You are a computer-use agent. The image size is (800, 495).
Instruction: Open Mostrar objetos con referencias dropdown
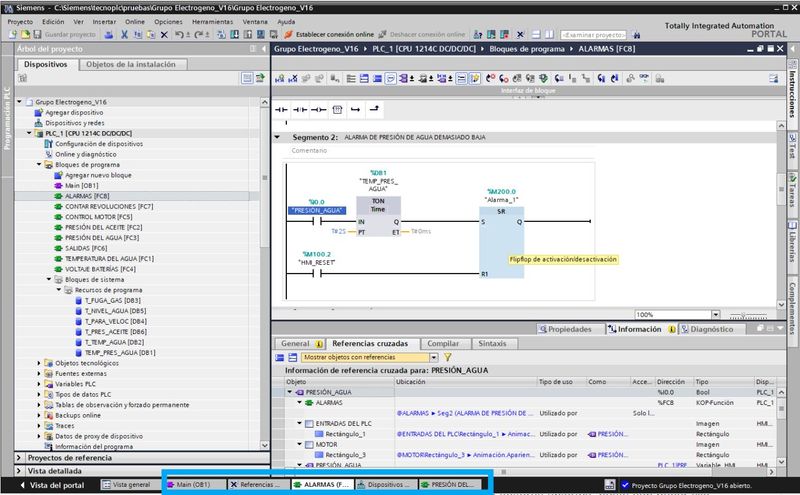pyautogui.click(x=433, y=357)
